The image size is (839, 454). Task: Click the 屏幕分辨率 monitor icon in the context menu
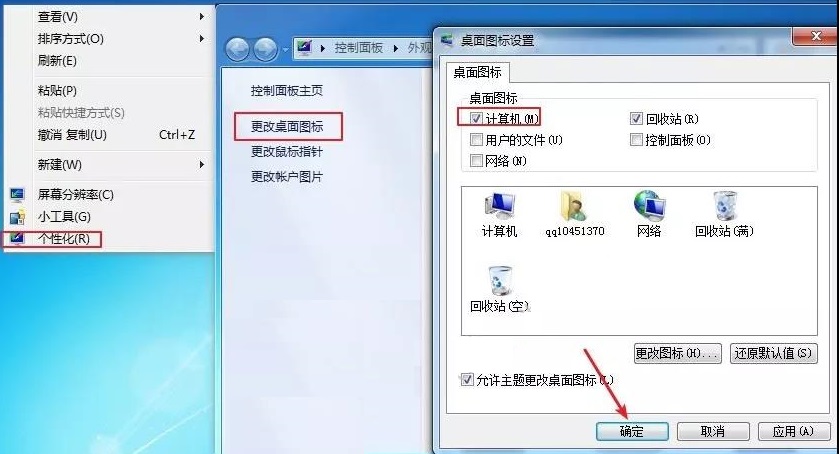click(17, 194)
